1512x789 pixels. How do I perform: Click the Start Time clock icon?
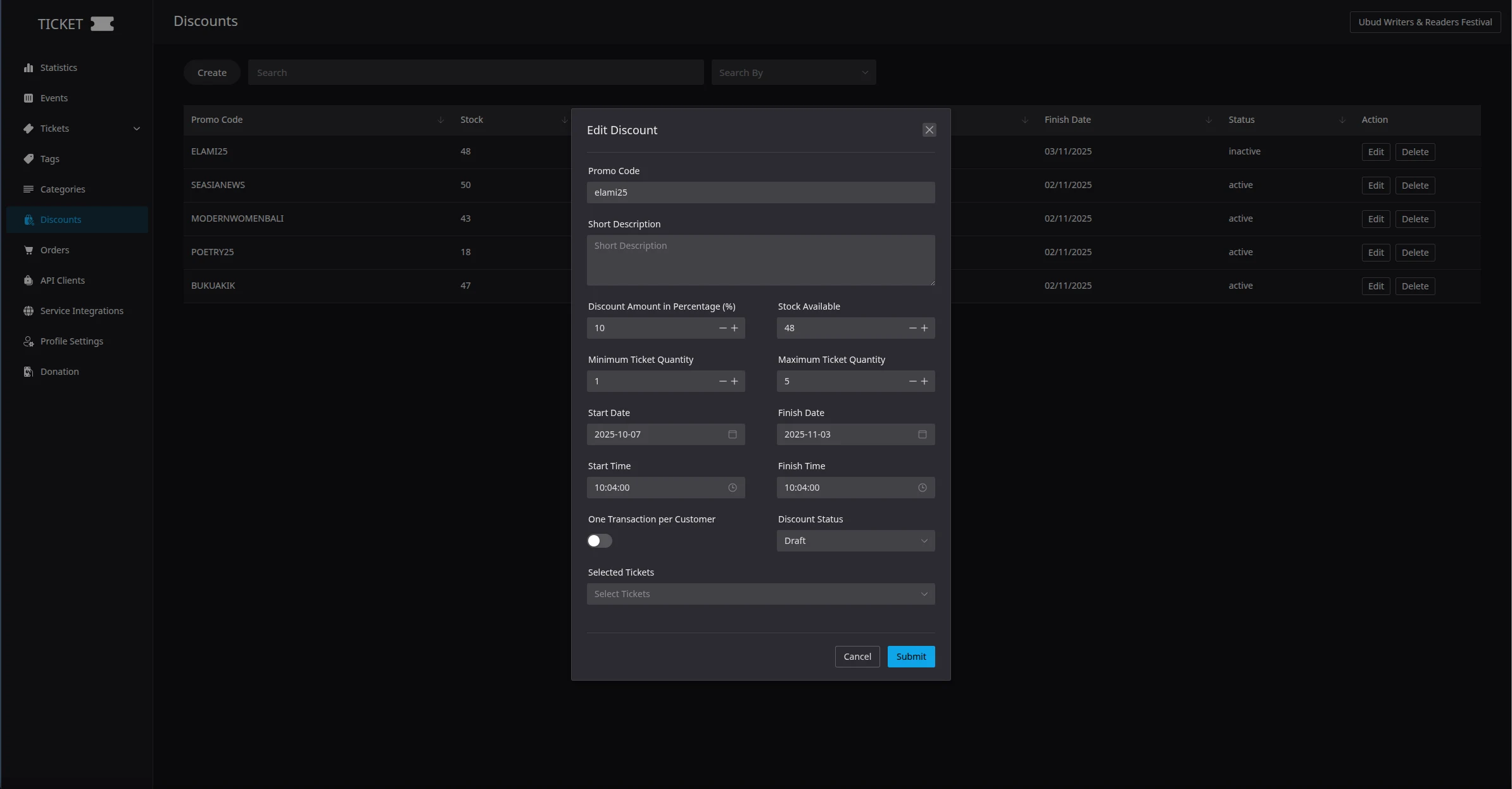coord(733,488)
